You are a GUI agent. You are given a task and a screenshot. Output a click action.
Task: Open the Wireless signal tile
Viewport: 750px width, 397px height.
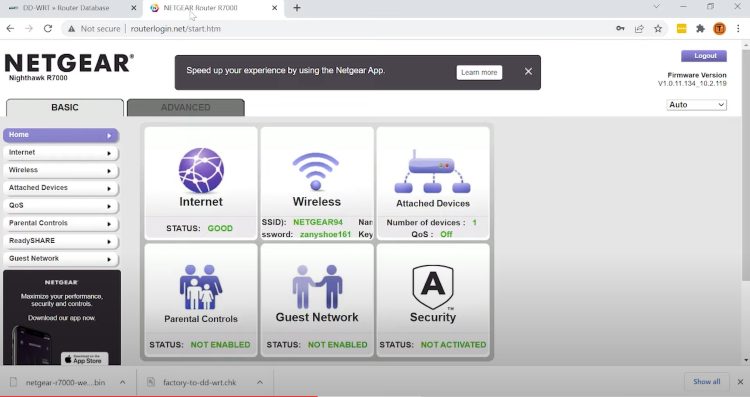click(x=317, y=183)
